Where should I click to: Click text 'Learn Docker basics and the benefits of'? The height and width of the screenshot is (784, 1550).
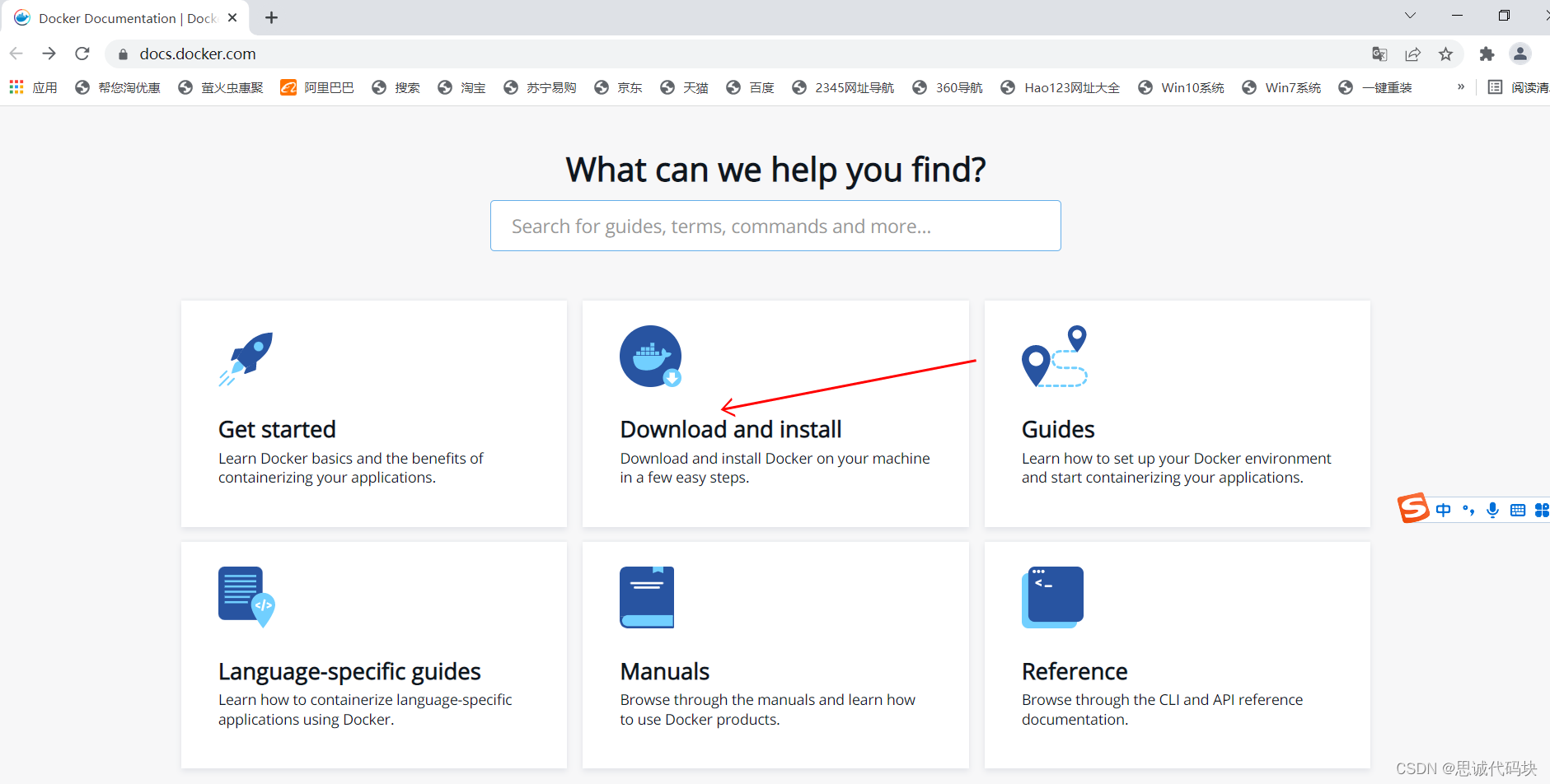pyautogui.click(x=351, y=458)
